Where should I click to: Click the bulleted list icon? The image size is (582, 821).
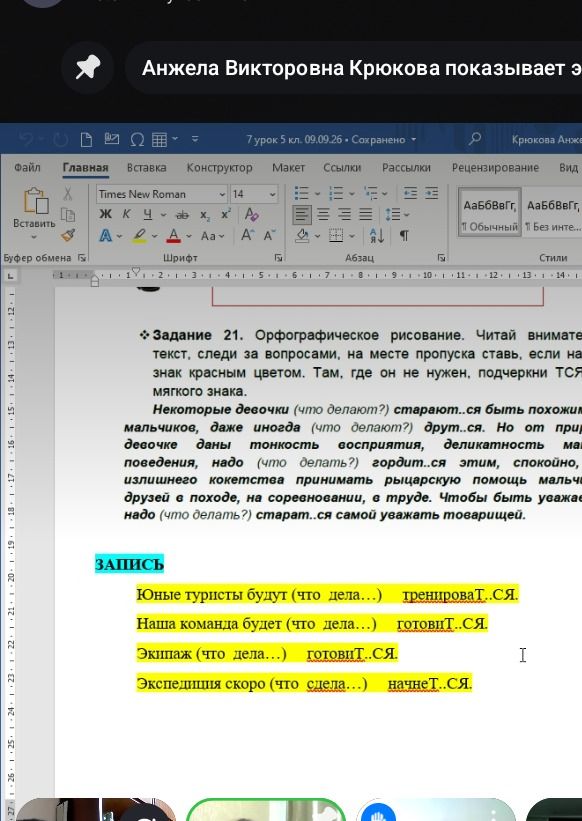coord(301,194)
